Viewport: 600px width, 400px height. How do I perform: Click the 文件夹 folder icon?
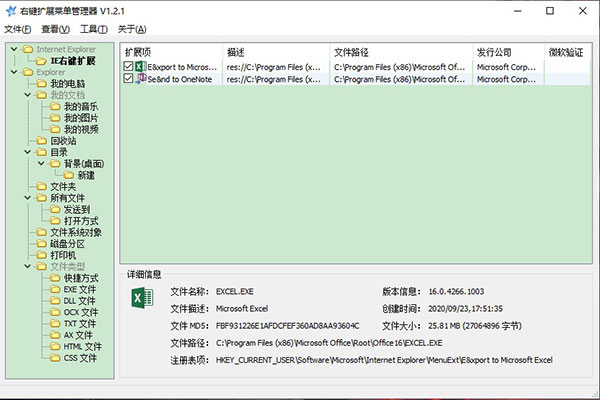click(x=41, y=186)
